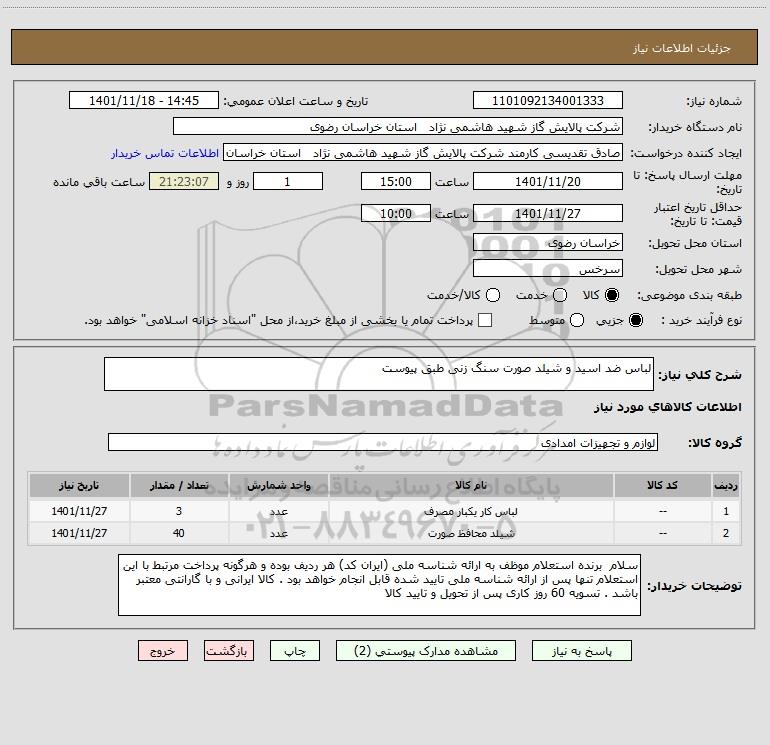
Task: Click the نام کالا column header
Action: (471, 486)
